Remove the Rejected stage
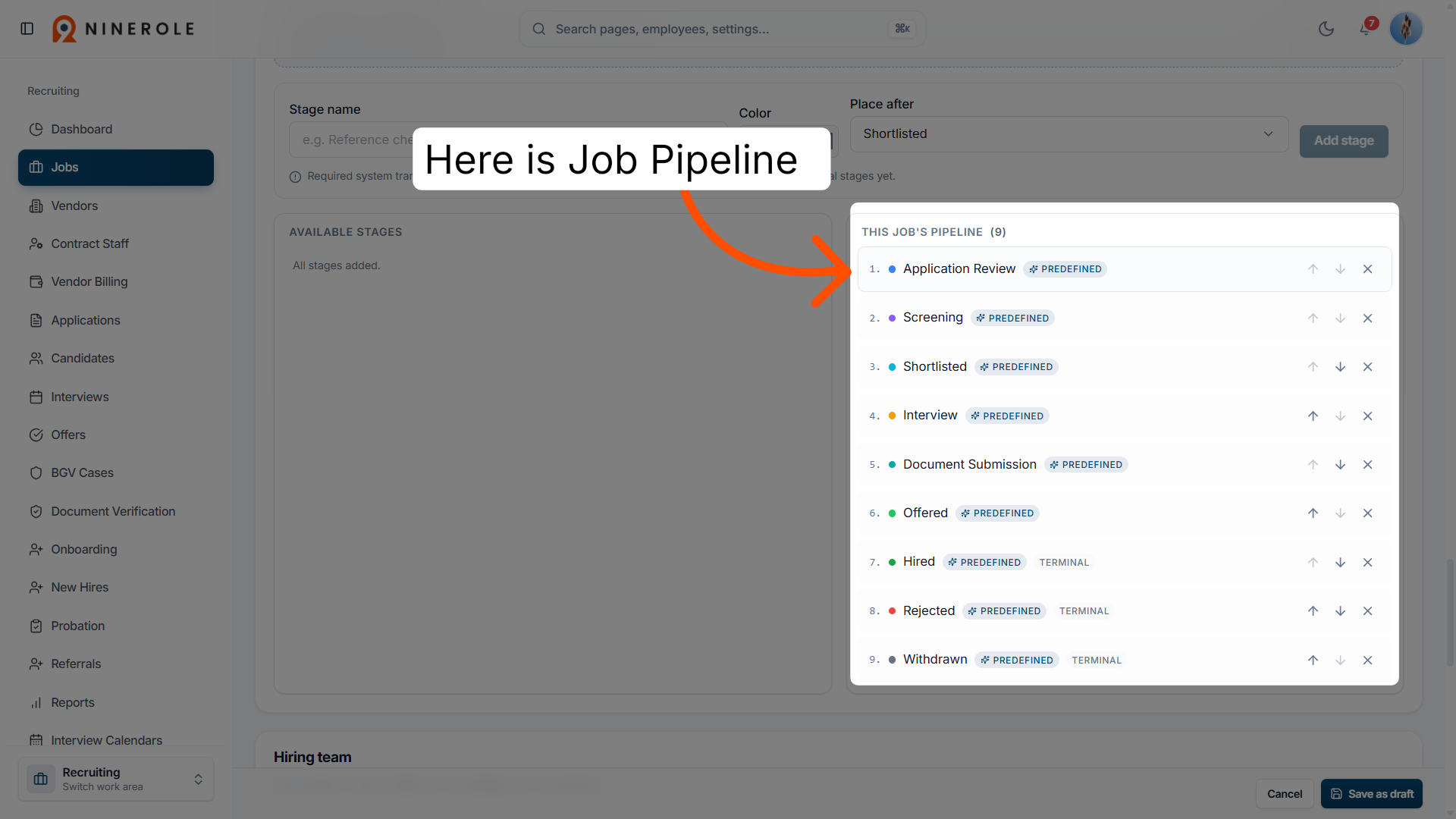The width and height of the screenshot is (1456, 819). (x=1367, y=611)
